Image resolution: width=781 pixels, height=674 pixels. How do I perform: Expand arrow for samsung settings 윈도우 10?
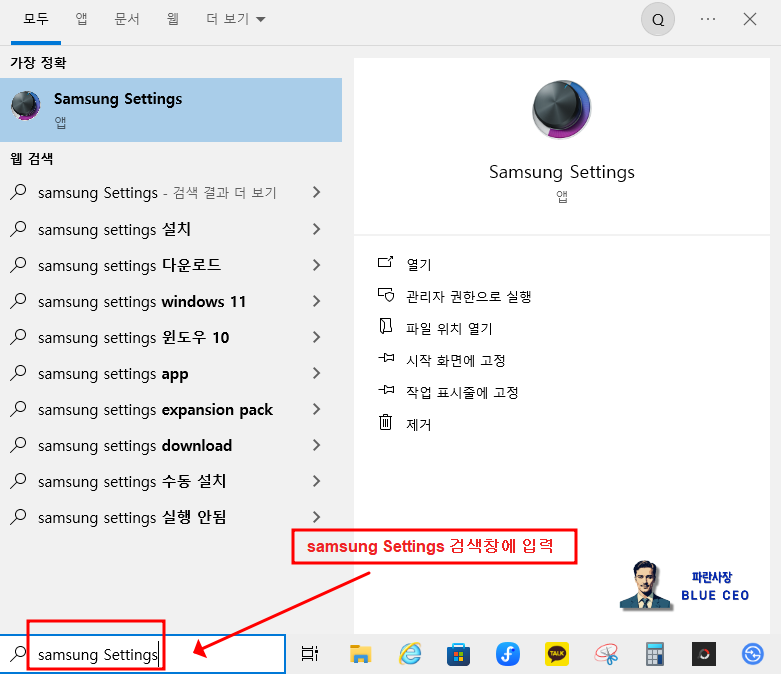coord(316,337)
